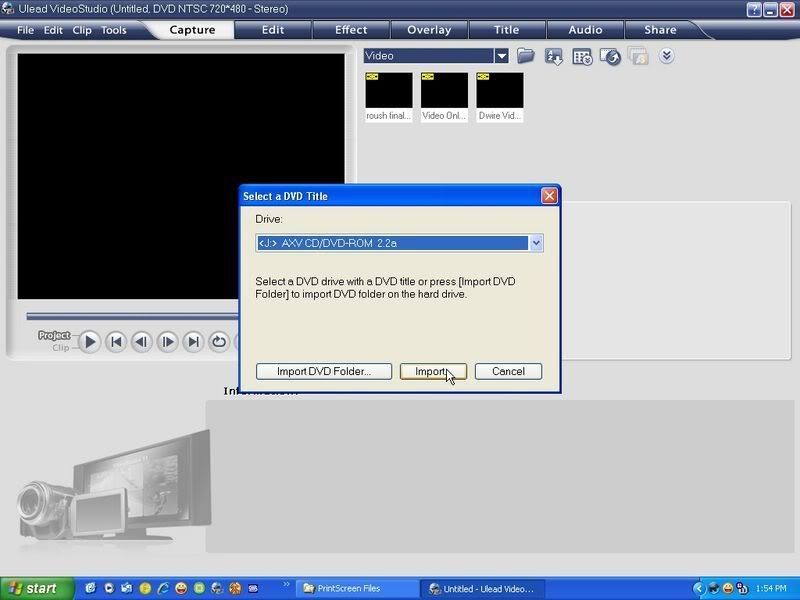This screenshot has width=800, height=600.
Task: Click the Import DVD Folder button
Action: [323, 371]
